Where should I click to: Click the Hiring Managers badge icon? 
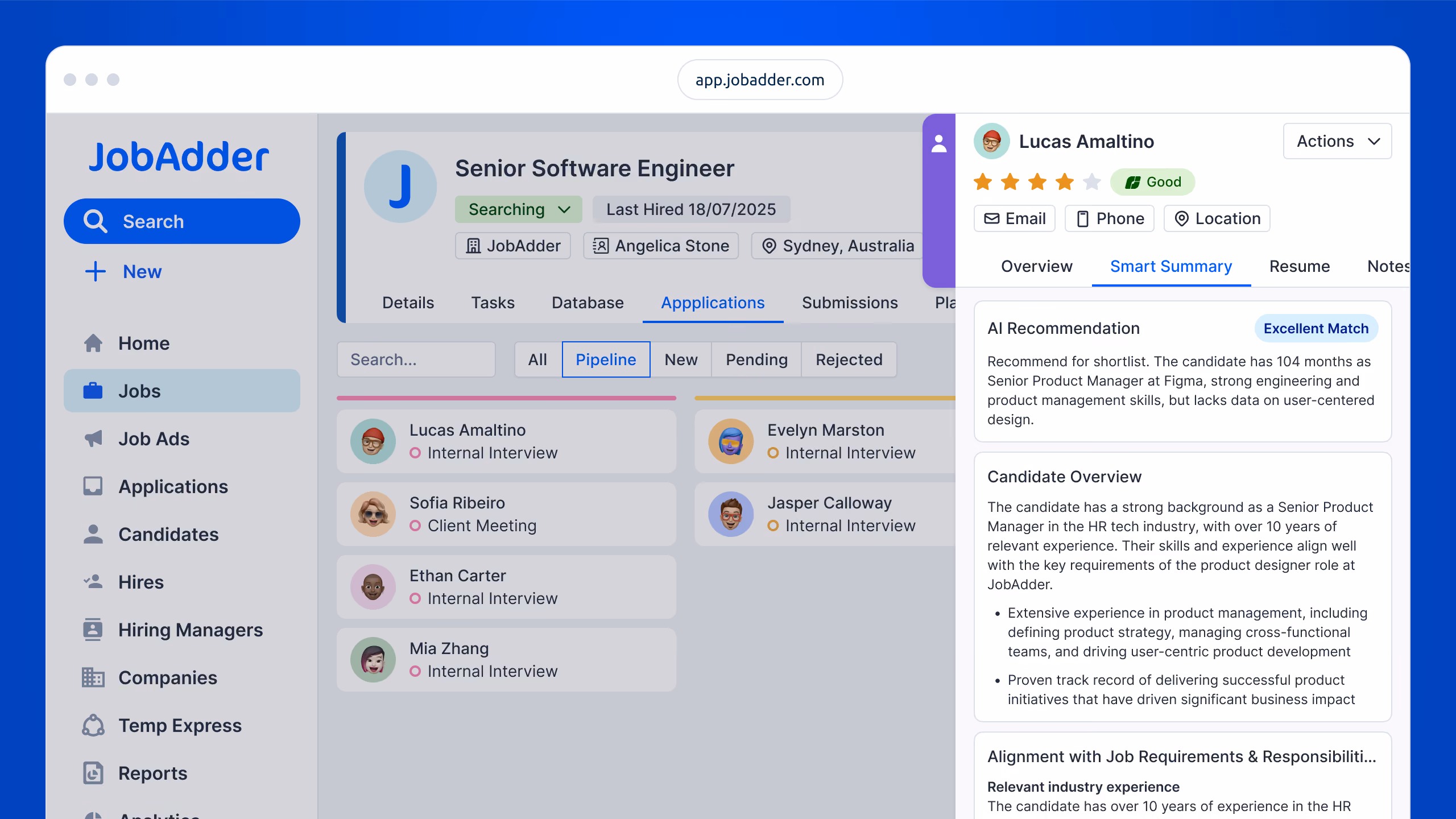(93, 630)
